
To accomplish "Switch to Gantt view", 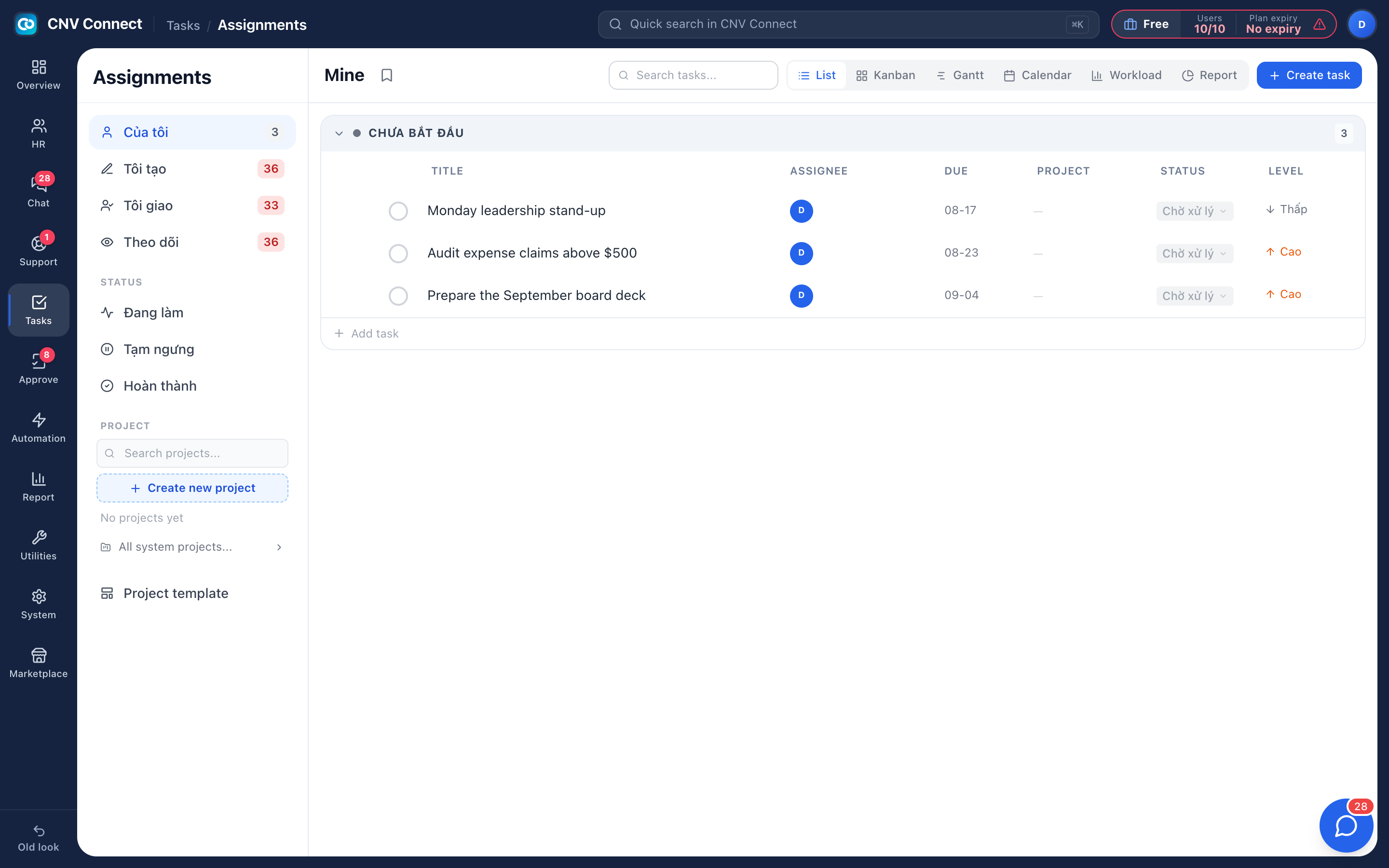I will (x=960, y=75).
